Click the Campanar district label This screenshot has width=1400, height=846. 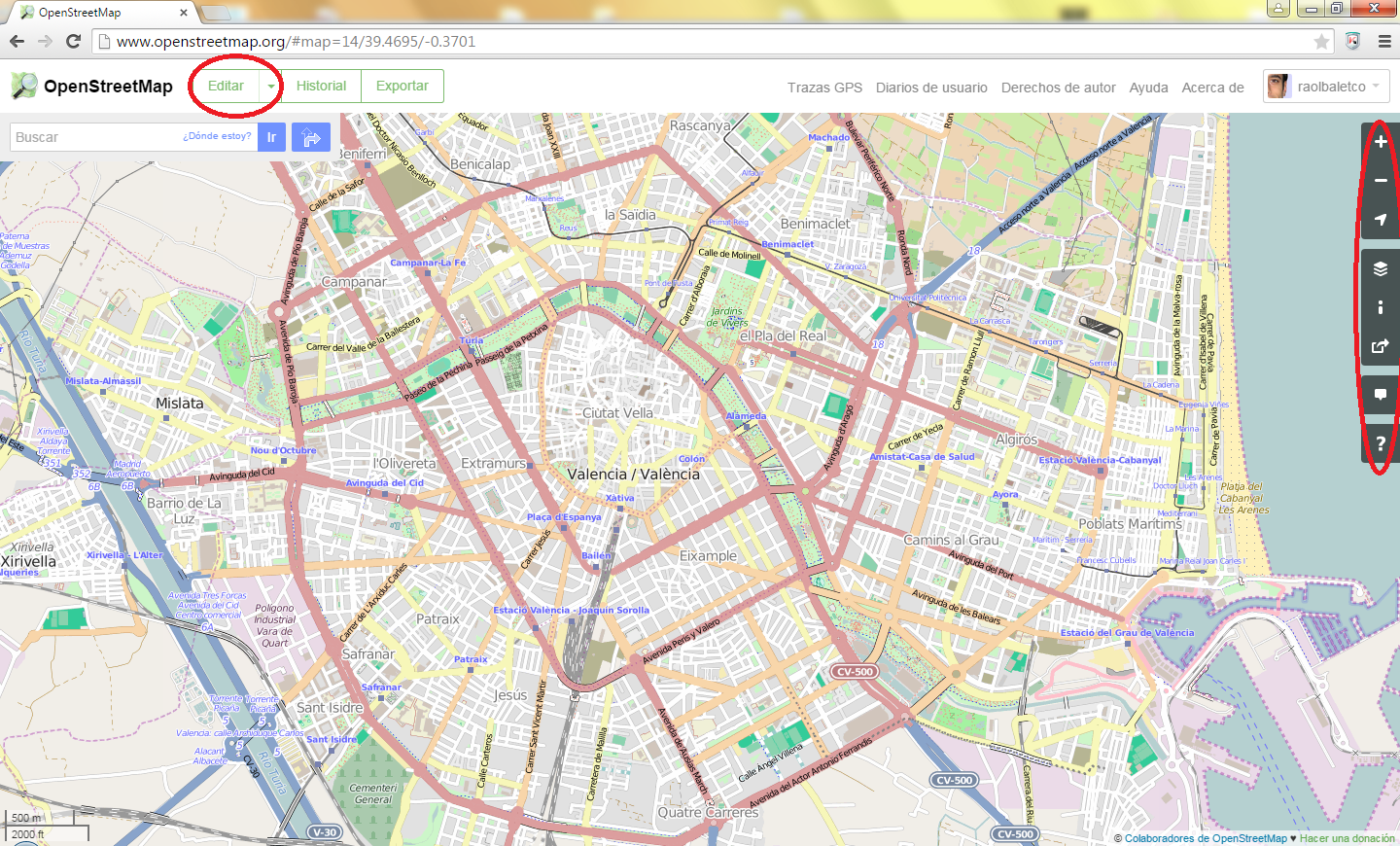point(354,282)
